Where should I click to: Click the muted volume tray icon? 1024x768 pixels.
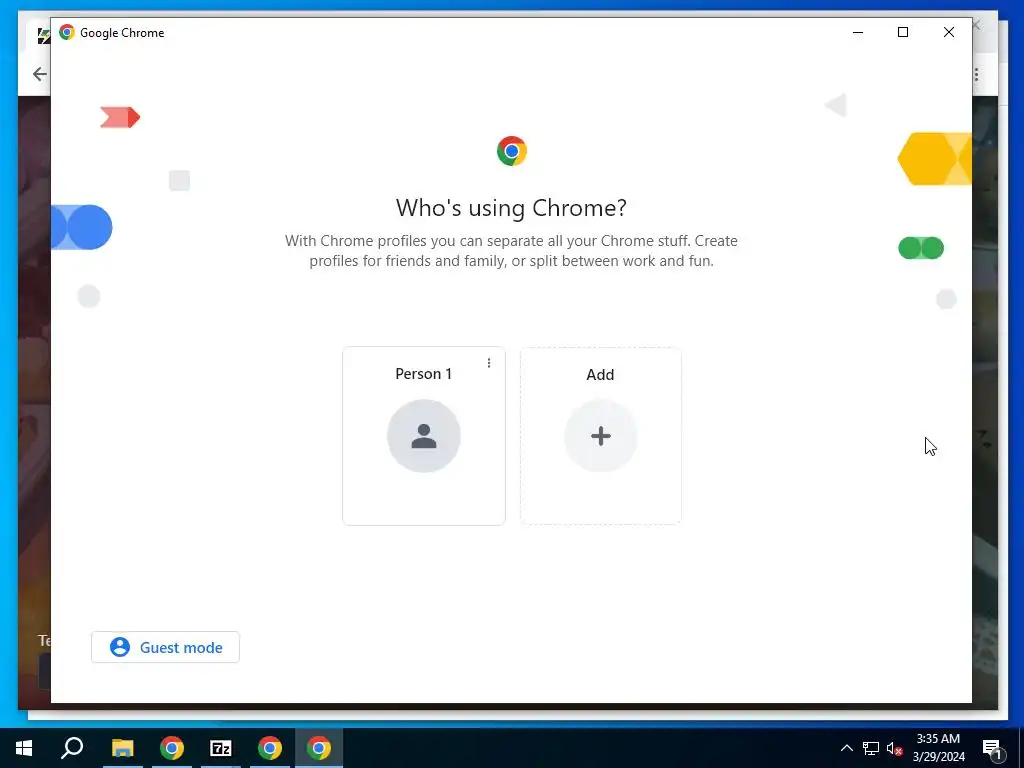pos(894,748)
